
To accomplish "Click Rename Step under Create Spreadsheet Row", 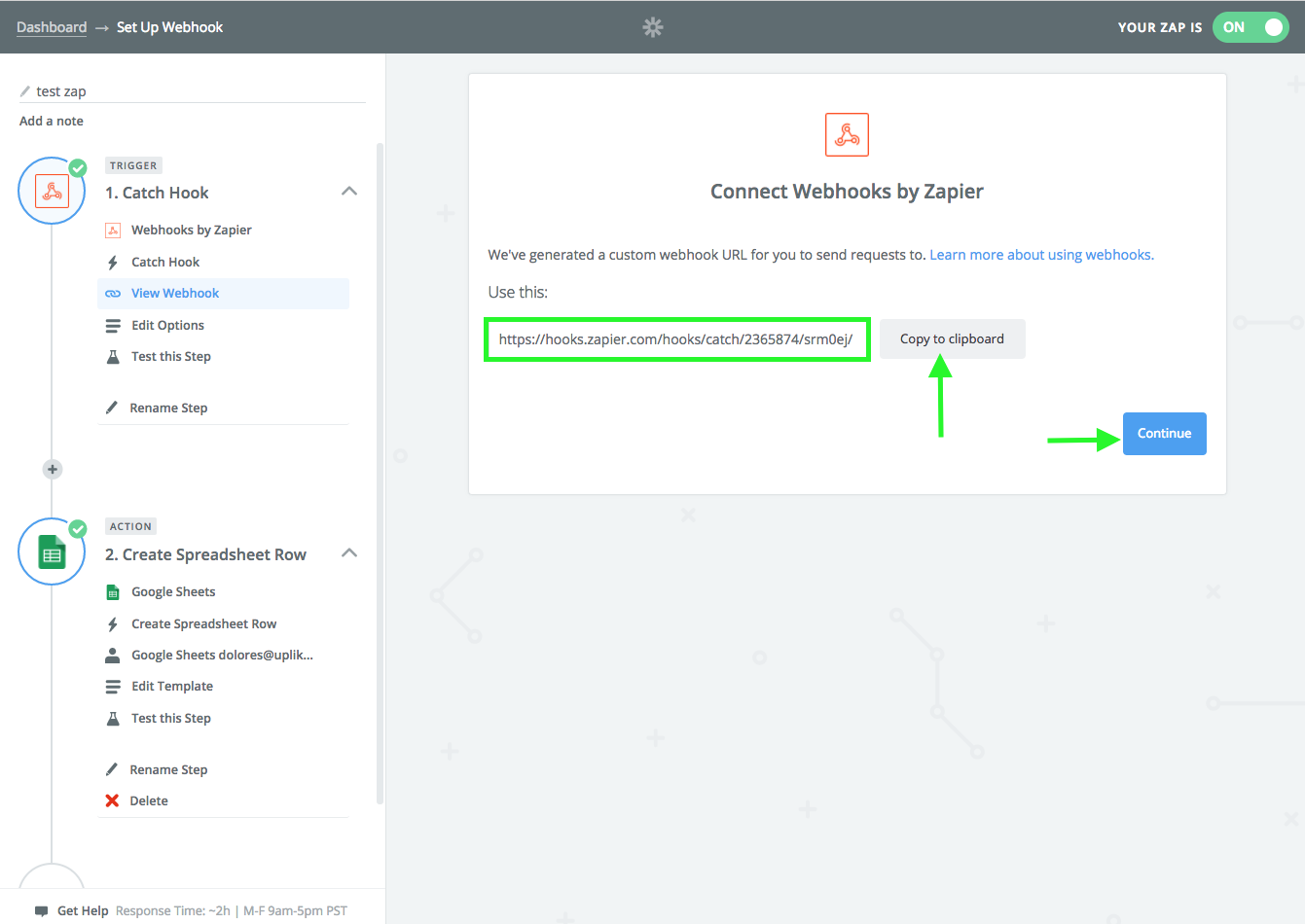I will [168, 770].
